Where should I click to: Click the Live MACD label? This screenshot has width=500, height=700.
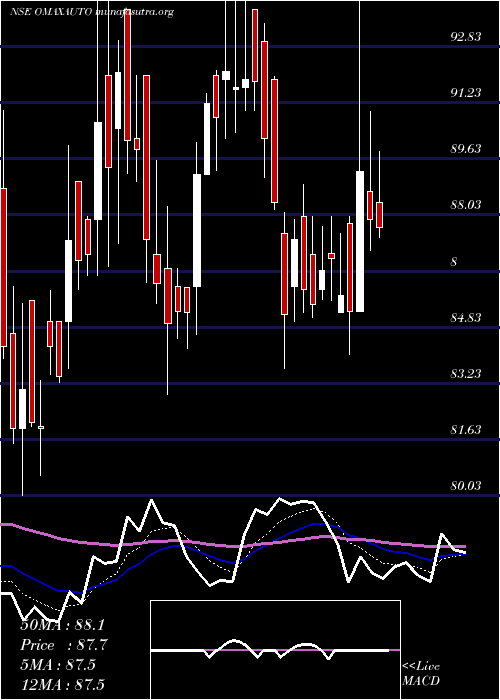421,674
